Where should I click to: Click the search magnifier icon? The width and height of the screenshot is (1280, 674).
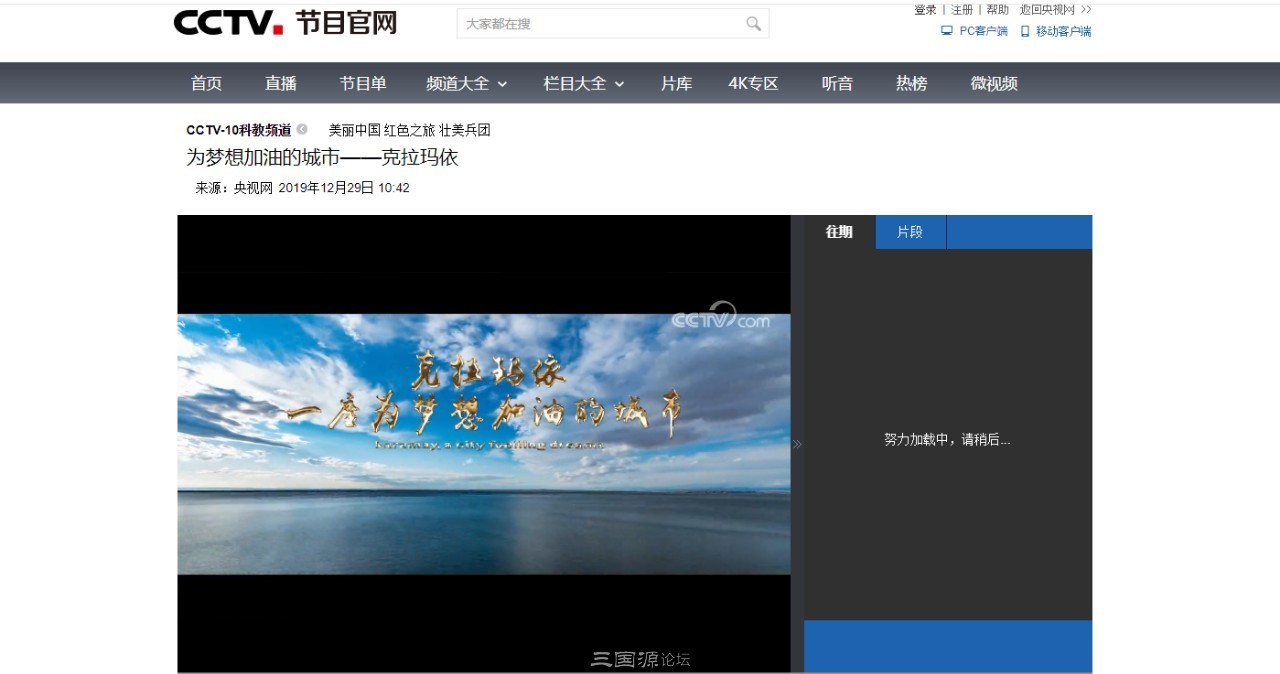pos(753,23)
